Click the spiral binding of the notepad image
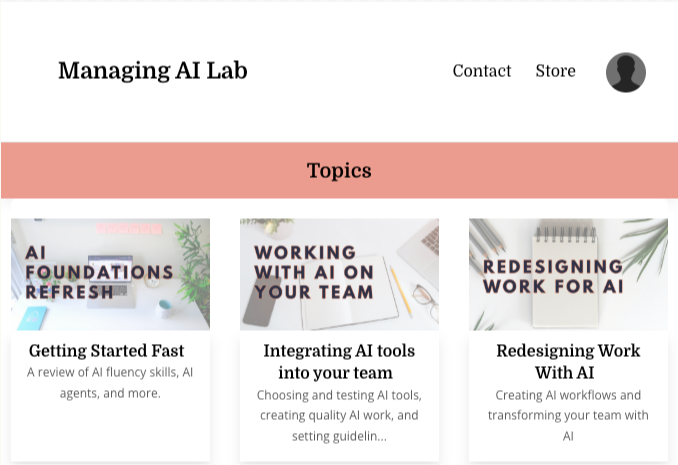Image resolution: width=678 pixels, height=465 pixels. click(566, 234)
